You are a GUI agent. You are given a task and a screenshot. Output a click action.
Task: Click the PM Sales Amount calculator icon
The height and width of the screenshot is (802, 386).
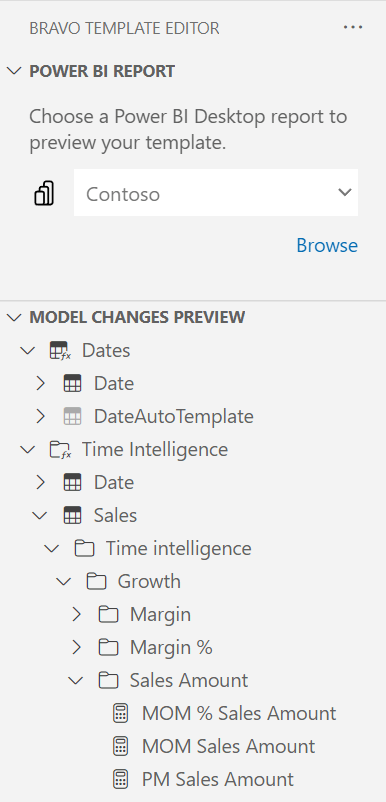(x=120, y=779)
